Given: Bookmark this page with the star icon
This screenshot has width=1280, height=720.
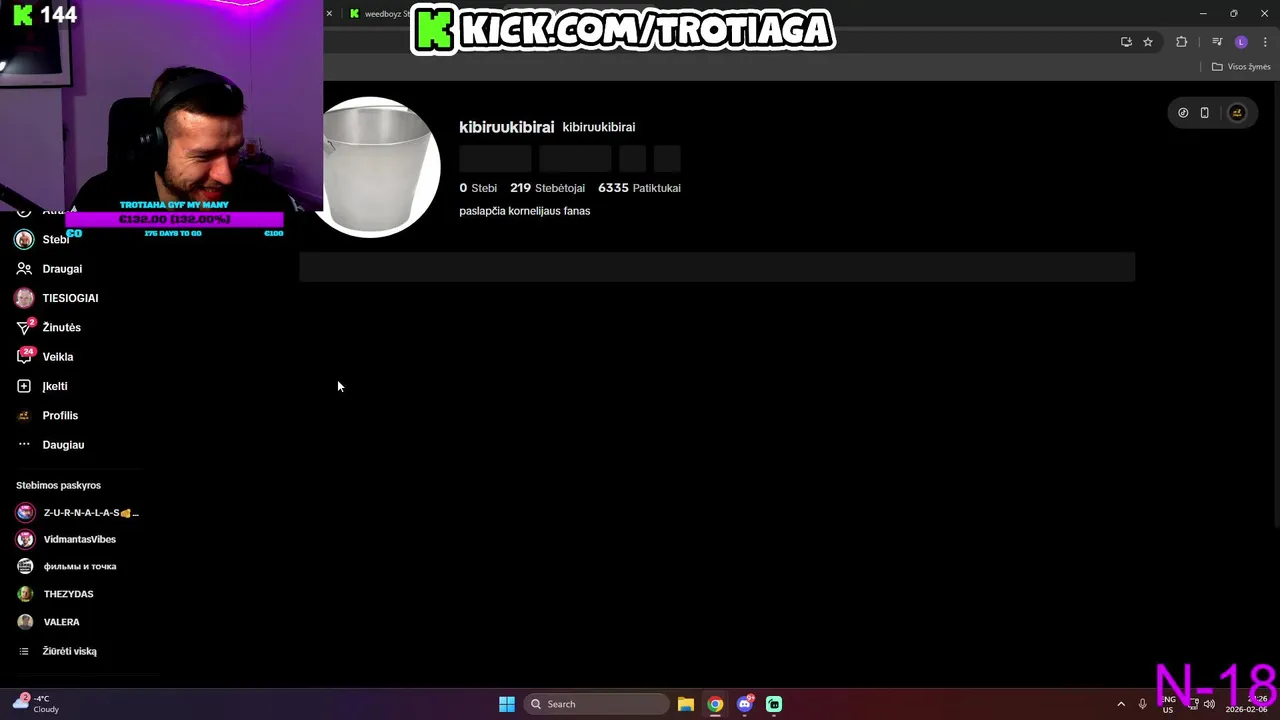Looking at the screenshot, I should tap(1148, 42).
